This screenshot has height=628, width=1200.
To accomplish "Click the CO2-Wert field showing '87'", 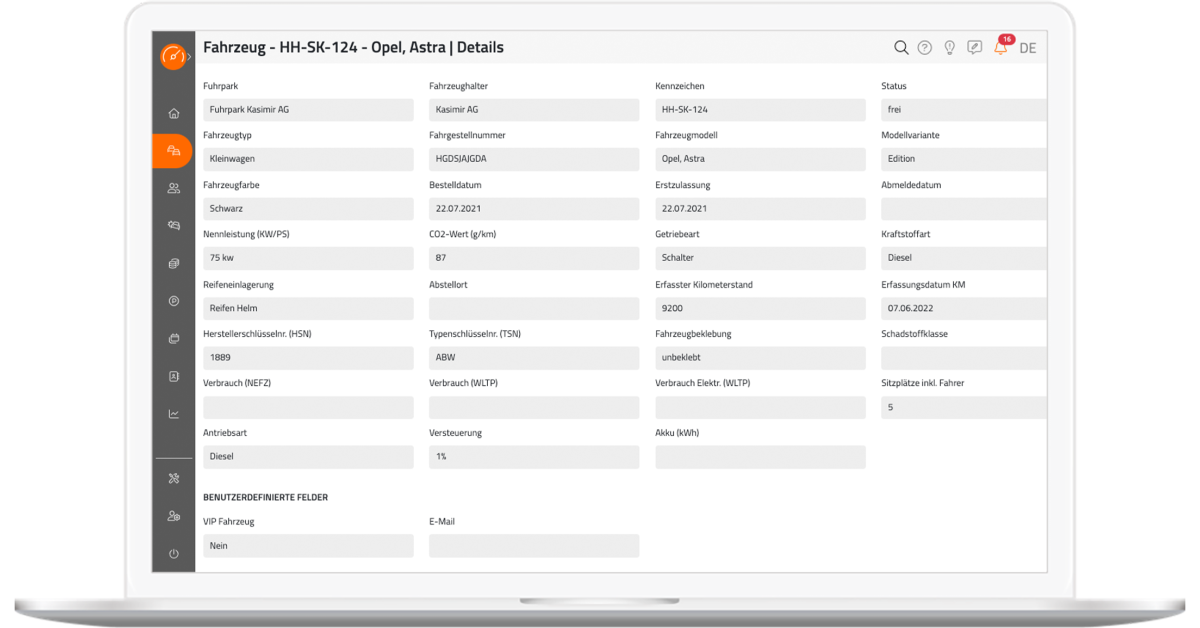I will [534, 258].
